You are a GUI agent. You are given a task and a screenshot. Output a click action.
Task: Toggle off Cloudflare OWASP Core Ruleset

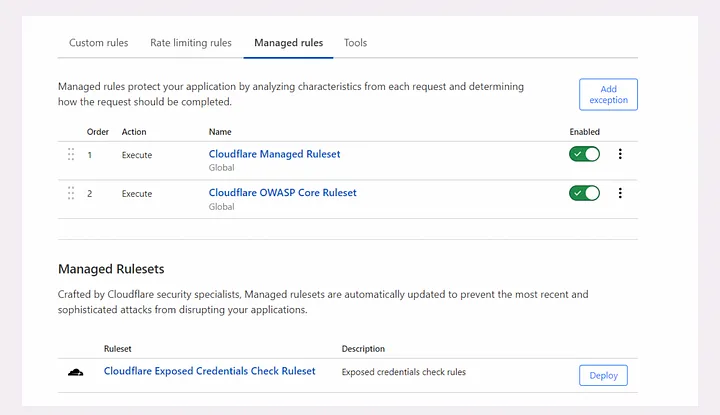[x=584, y=193]
